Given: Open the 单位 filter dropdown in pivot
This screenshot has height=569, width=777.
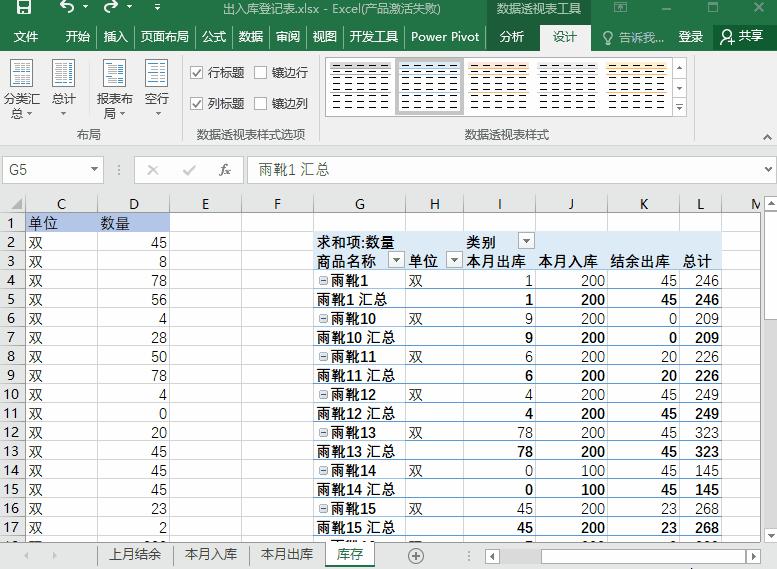Looking at the screenshot, I should [454, 260].
